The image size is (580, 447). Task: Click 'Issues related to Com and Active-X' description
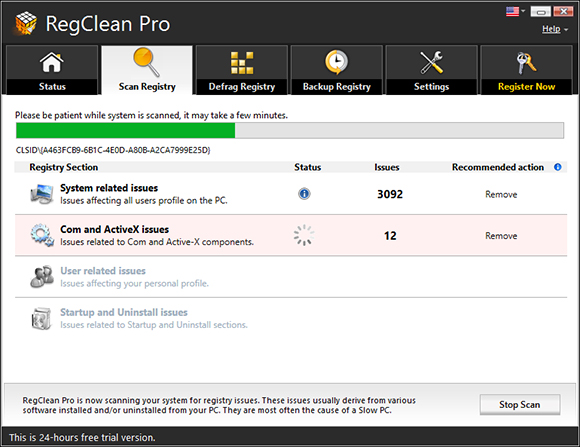point(157,242)
